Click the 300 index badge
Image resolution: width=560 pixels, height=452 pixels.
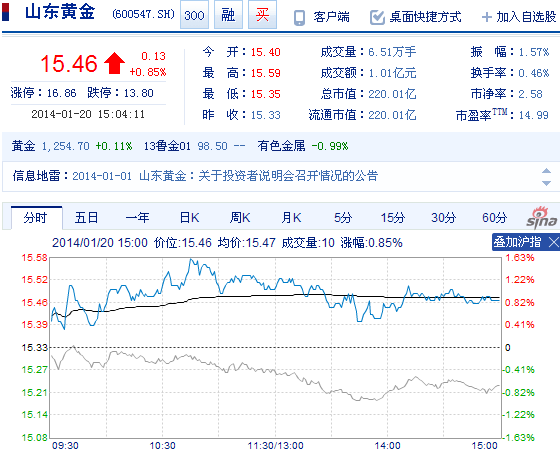pos(194,15)
